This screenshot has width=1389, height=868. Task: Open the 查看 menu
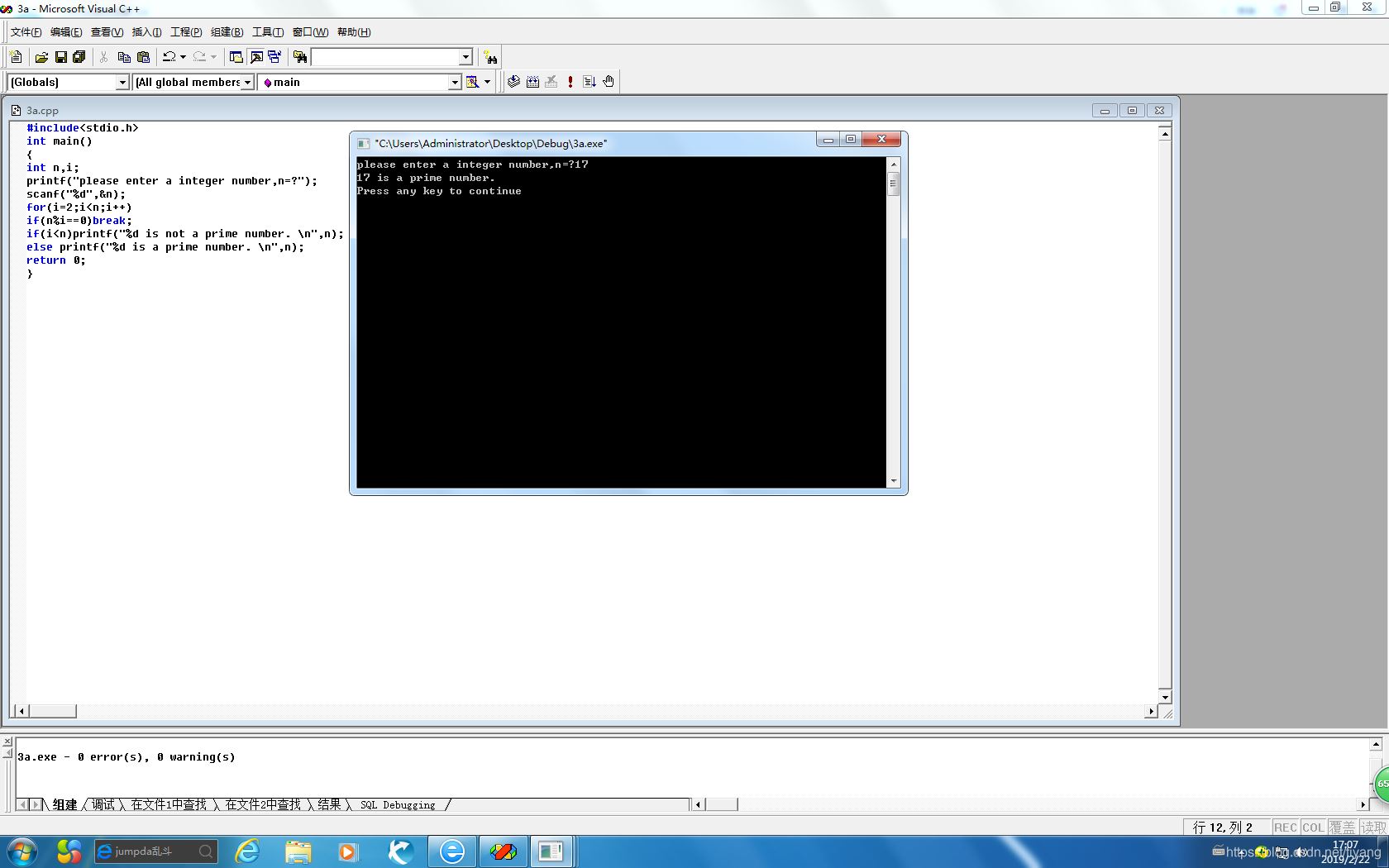pos(107,32)
